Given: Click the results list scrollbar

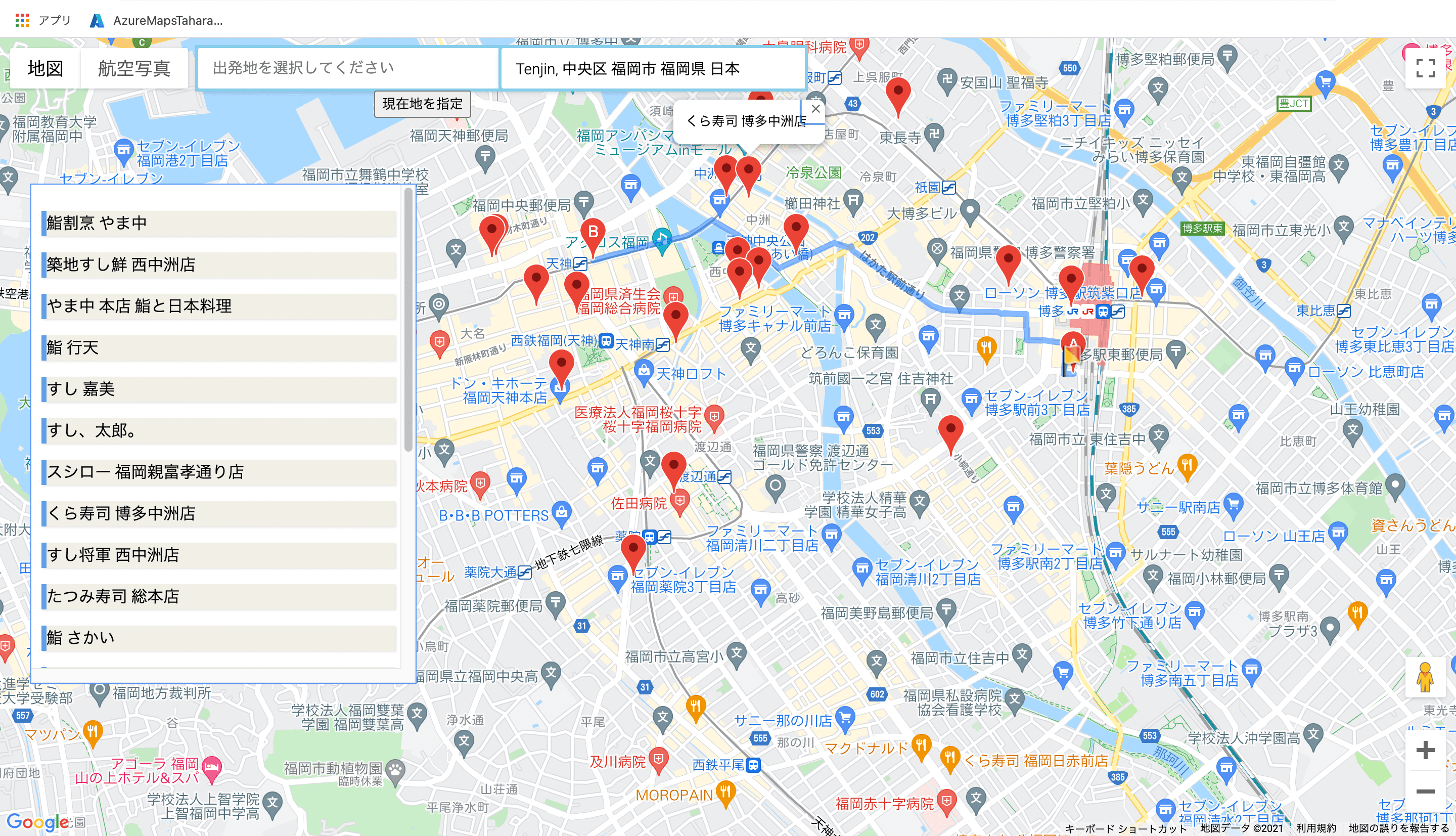Looking at the screenshot, I should (408, 320).
